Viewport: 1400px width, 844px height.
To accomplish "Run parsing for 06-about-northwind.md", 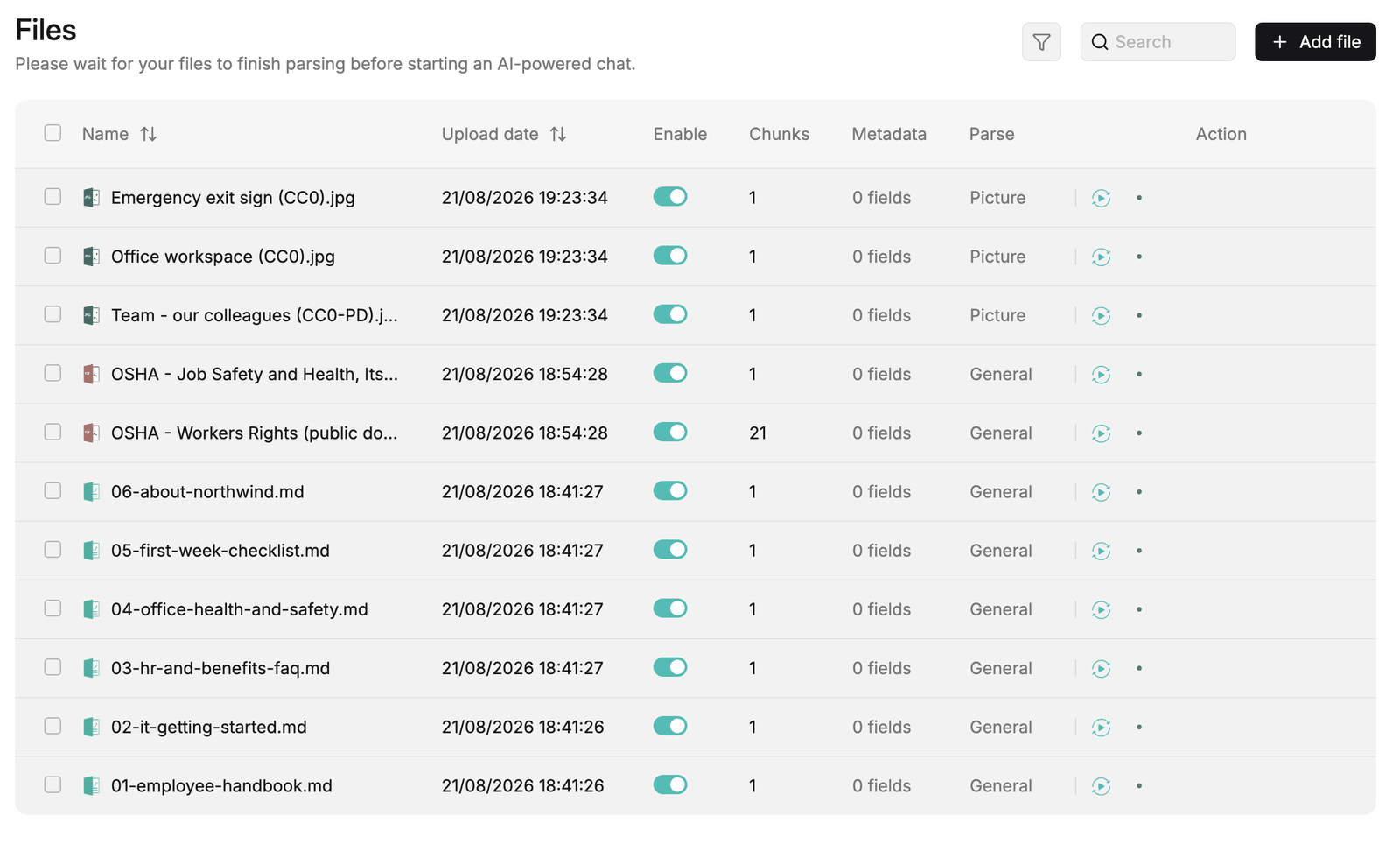I will point(1101,492).
